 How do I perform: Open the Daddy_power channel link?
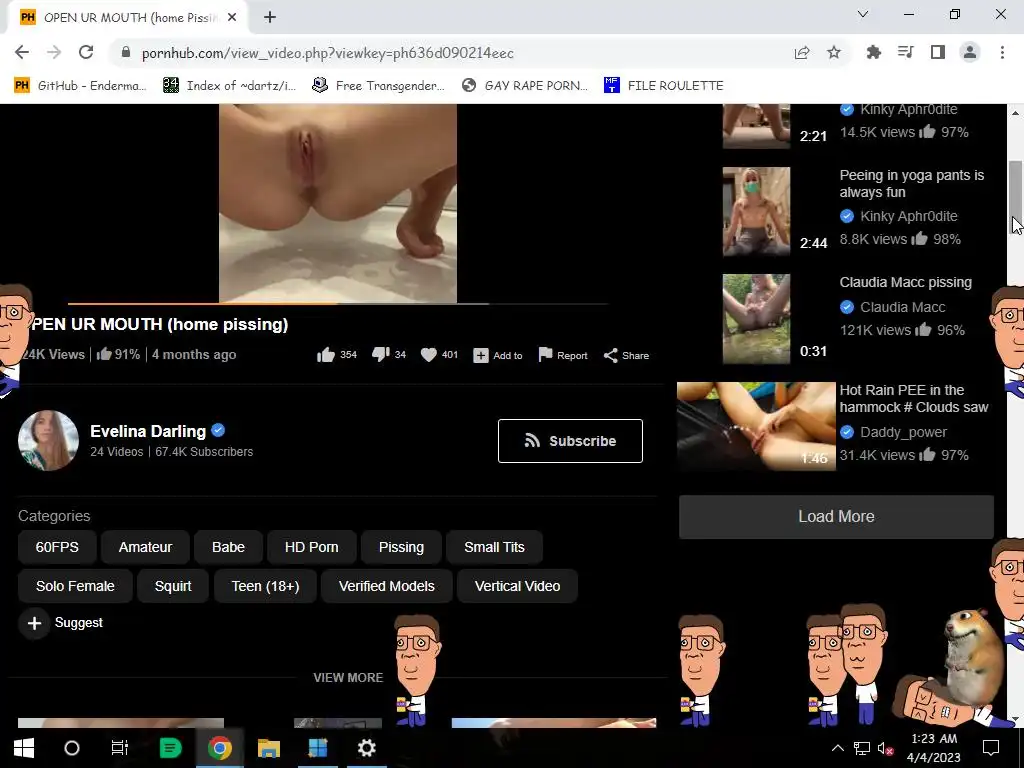pos(903,432)
